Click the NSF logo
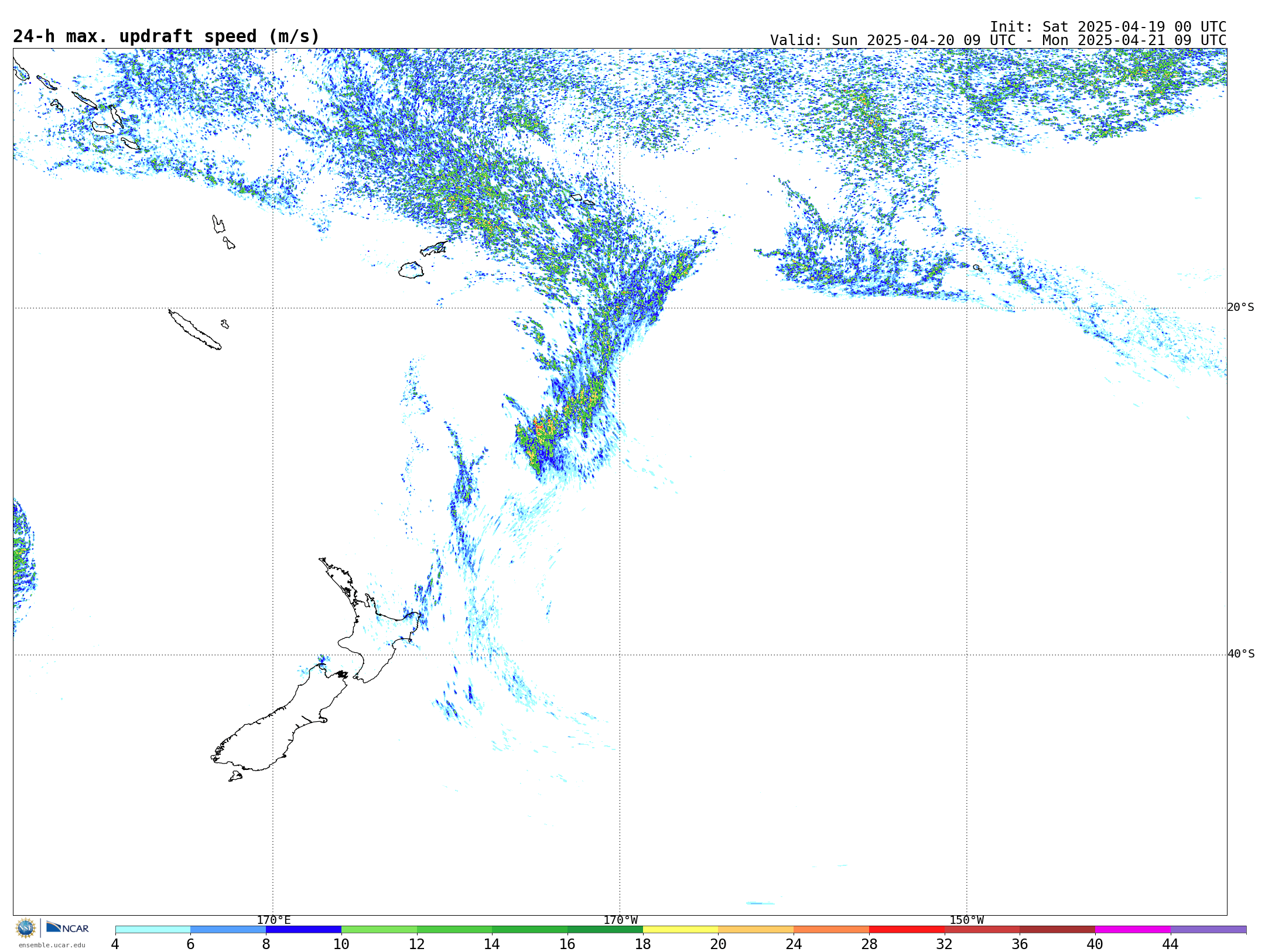The width and height of the screenshot is (1265, 952). tap(26, 928)
